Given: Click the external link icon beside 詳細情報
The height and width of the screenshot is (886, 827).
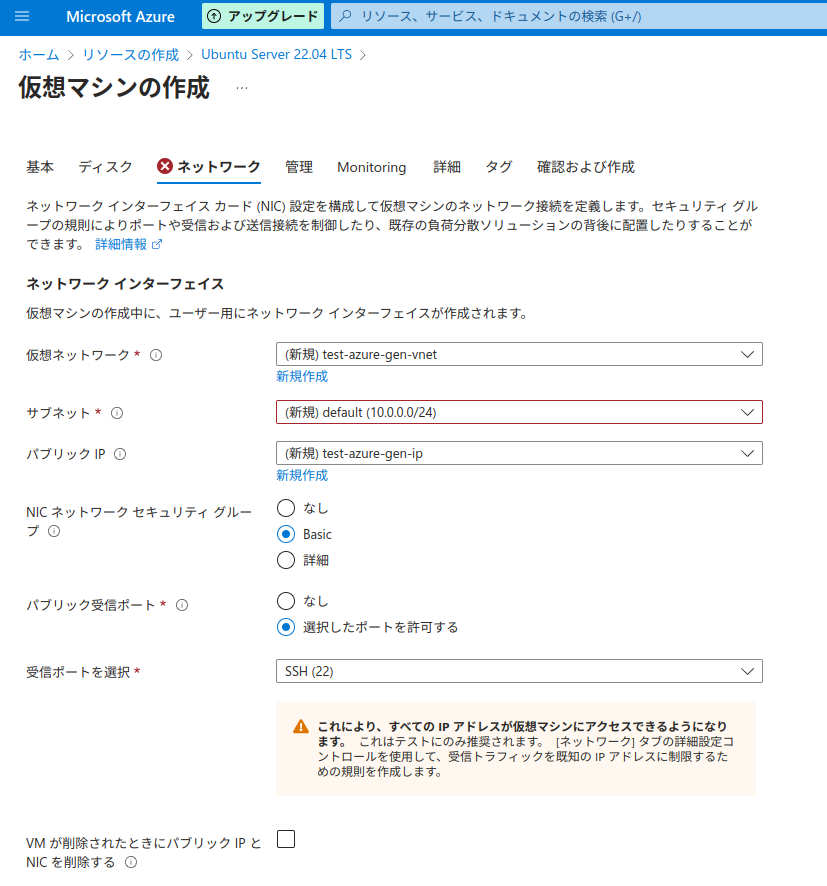Looking at the screenshot, I should [x=157, y=244].
